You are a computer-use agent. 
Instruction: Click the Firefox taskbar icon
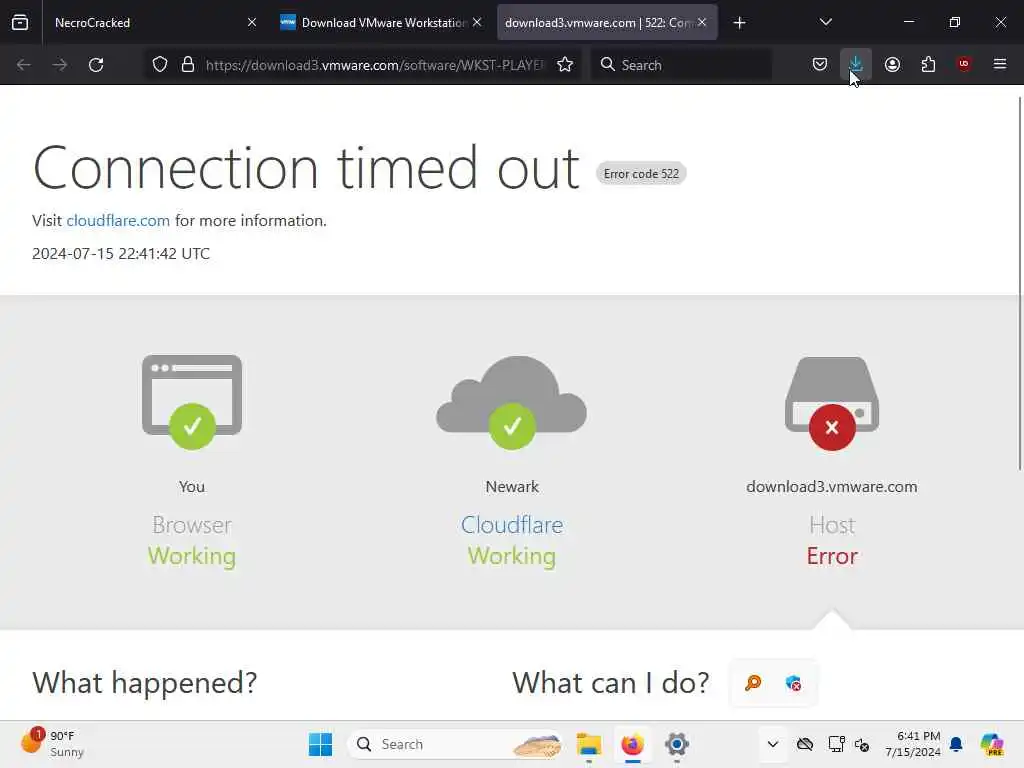click(632, 744)
